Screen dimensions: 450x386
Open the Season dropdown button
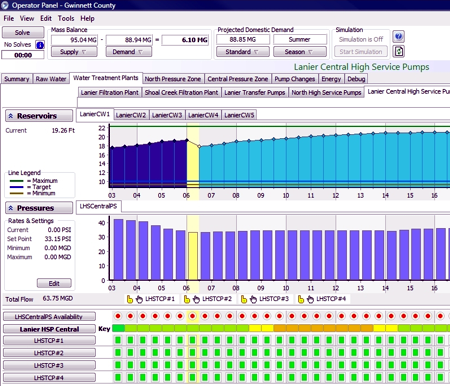coord(300,52)
